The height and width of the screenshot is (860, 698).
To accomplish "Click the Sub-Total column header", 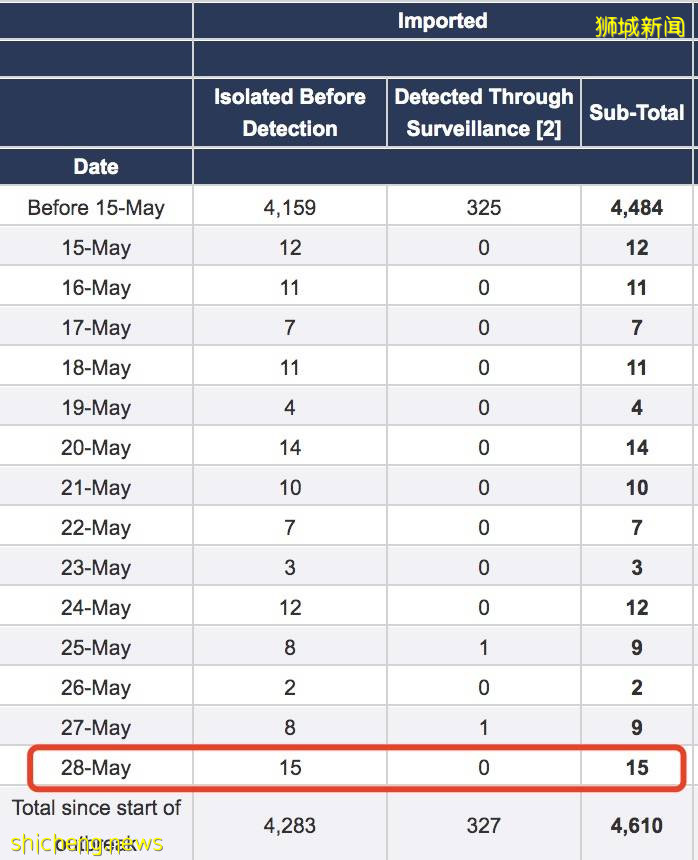I will [637, 112].
